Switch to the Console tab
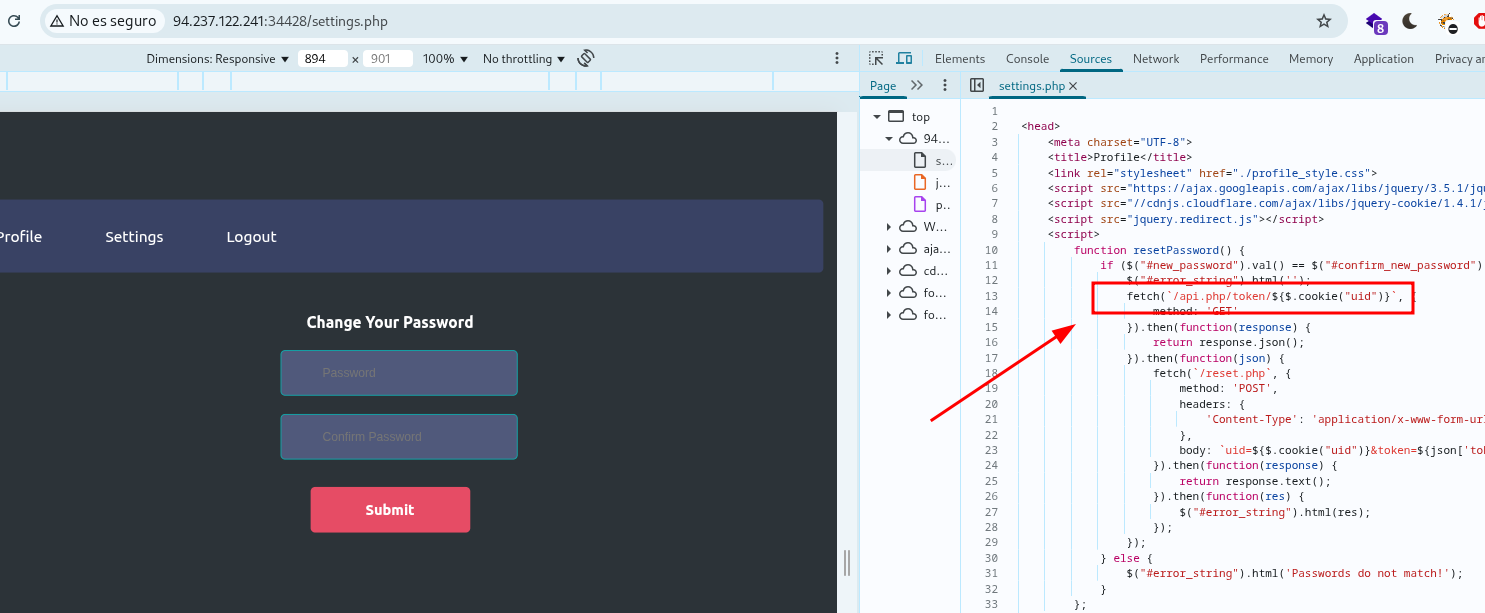 coord(1027,59)
